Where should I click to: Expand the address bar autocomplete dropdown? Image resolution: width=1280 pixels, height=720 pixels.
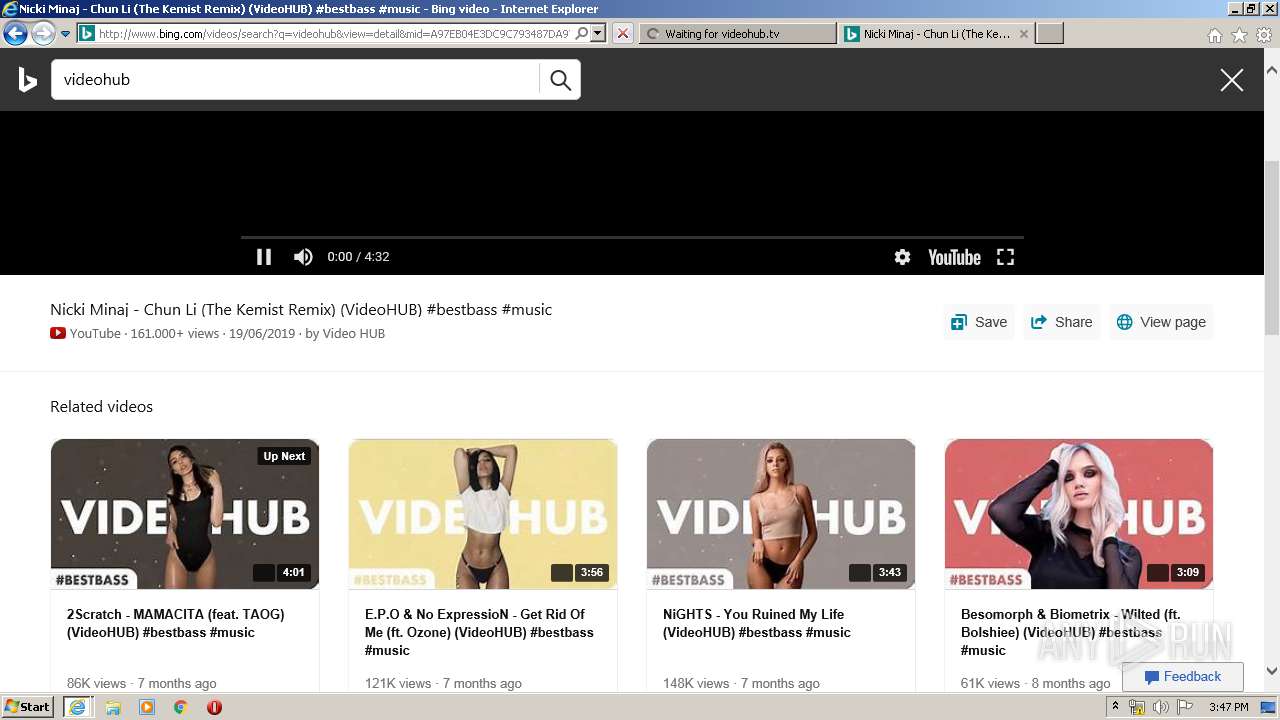[x=598, y=33]
